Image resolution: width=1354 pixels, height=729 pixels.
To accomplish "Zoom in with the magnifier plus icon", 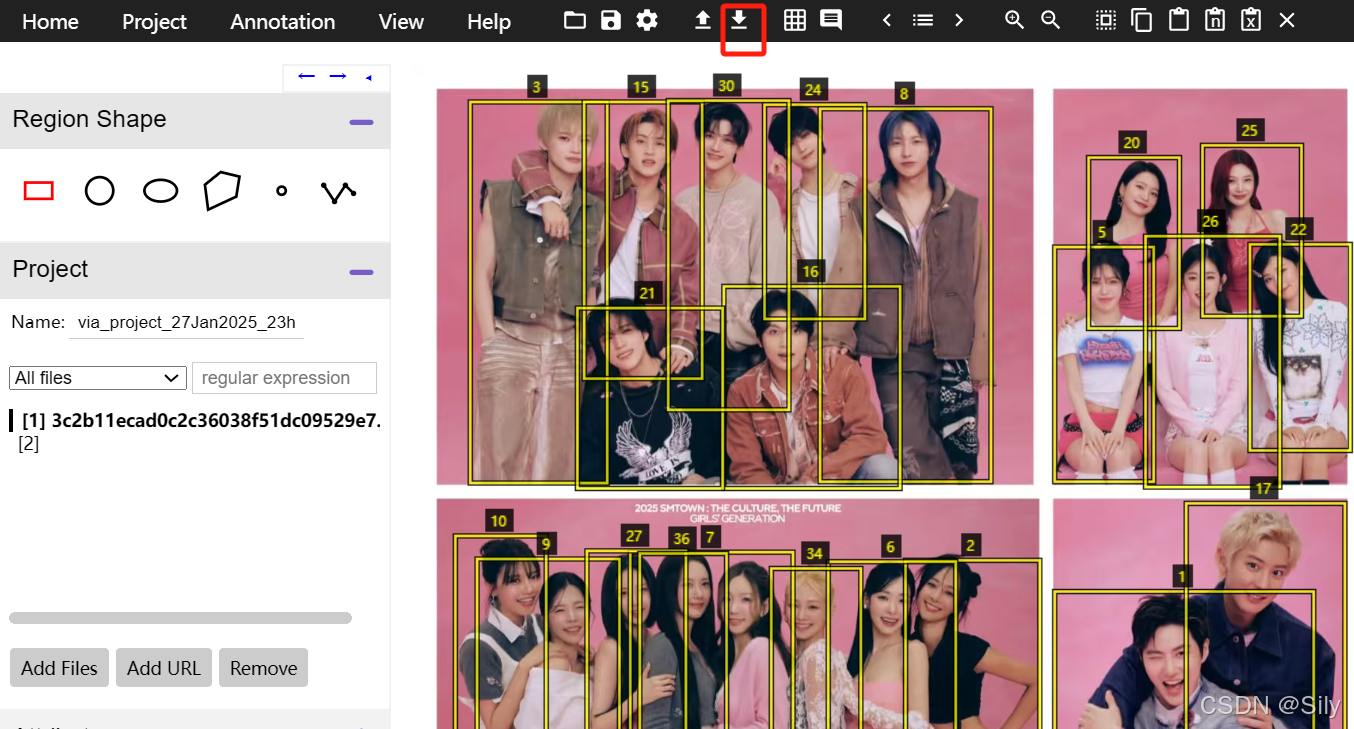I will pyautogui.click(x=1015, y=20).
